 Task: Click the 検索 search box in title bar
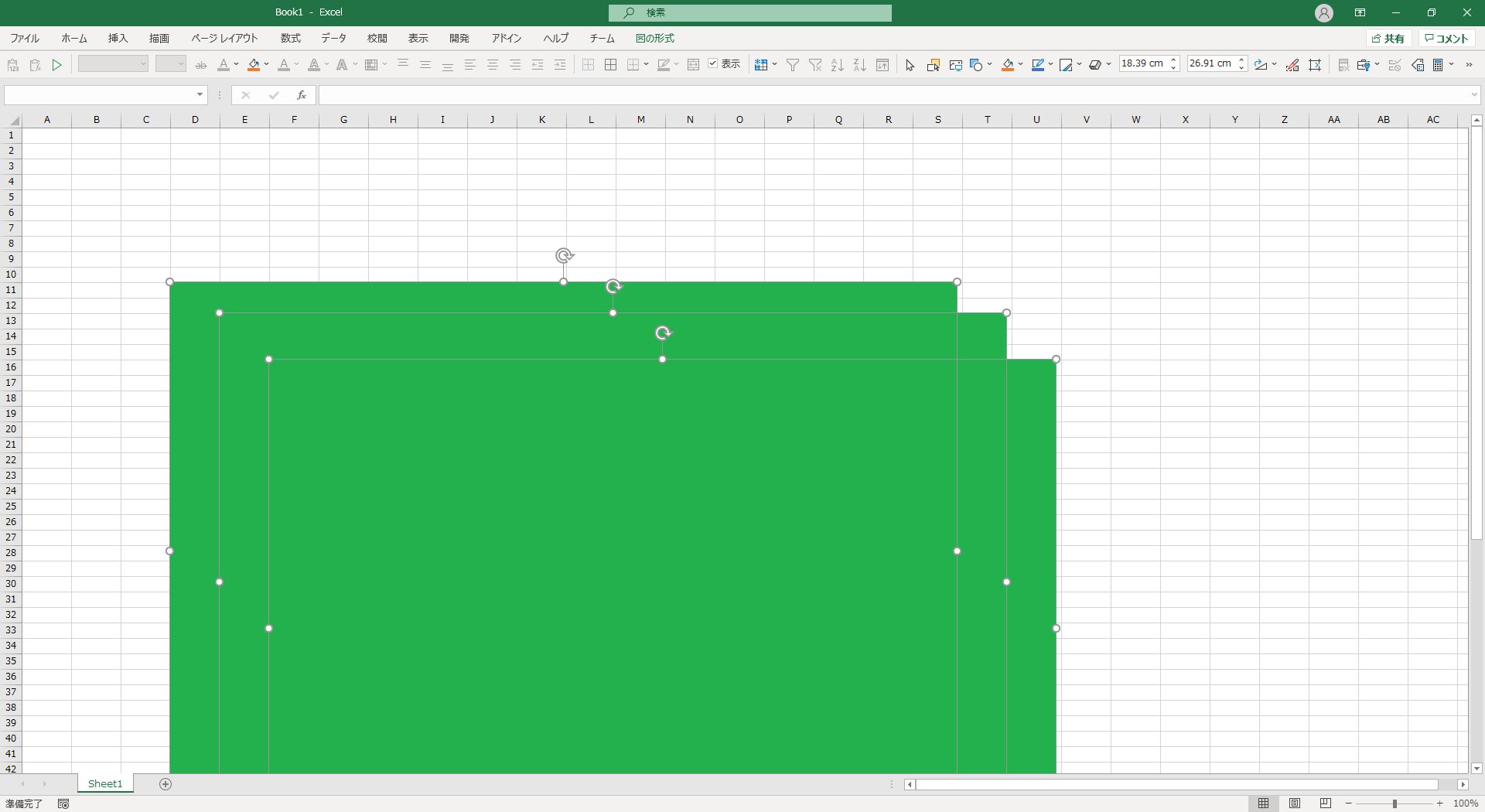tap(749, 12)
